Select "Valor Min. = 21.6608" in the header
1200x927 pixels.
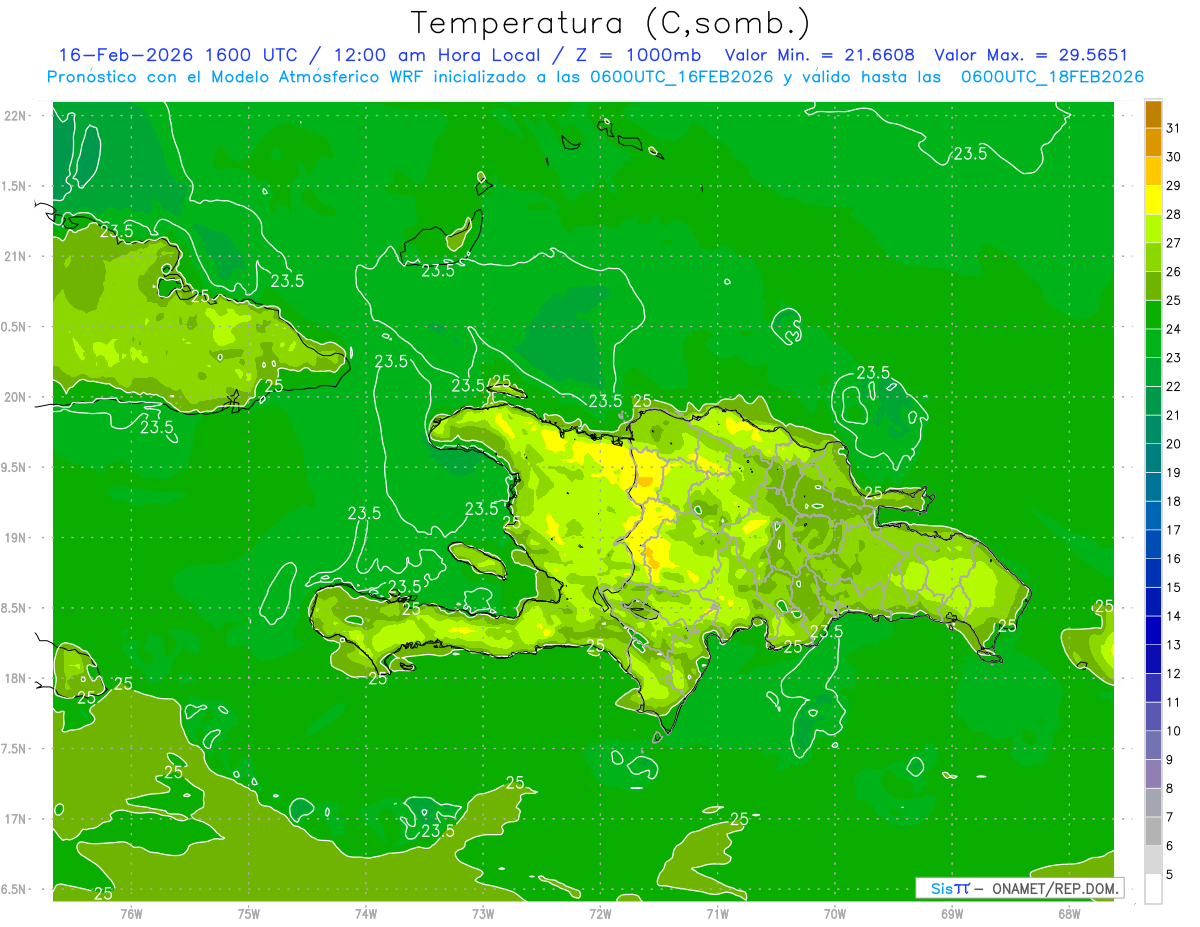coord(819,55)
